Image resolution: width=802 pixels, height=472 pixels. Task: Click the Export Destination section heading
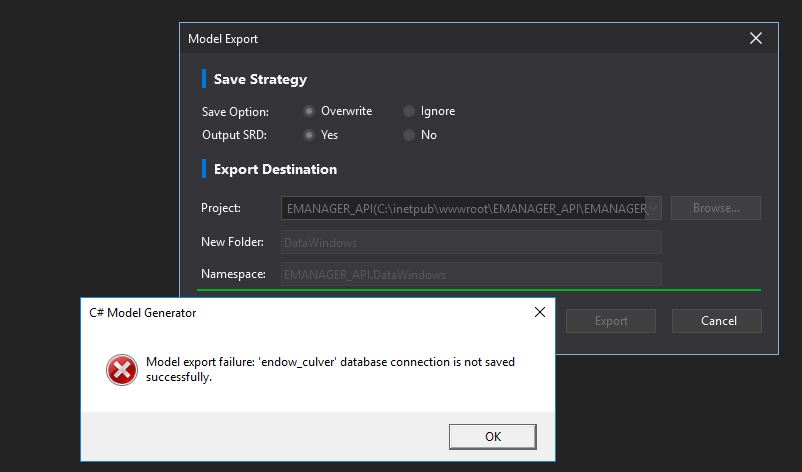(x=275, y=169)
